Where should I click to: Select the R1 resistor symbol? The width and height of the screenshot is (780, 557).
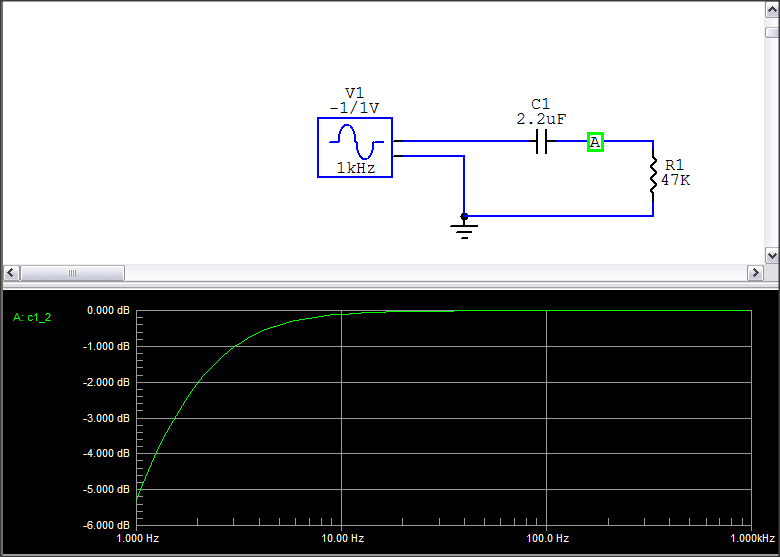pyautogui.click(x=653, y=175)
